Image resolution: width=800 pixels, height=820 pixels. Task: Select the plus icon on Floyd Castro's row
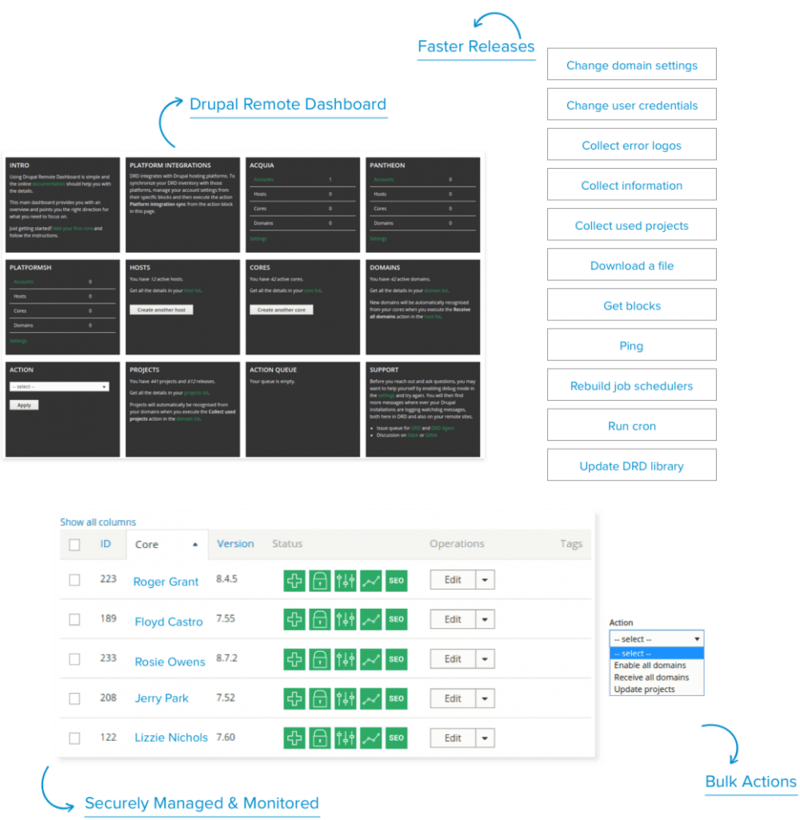tap(294, 619)
